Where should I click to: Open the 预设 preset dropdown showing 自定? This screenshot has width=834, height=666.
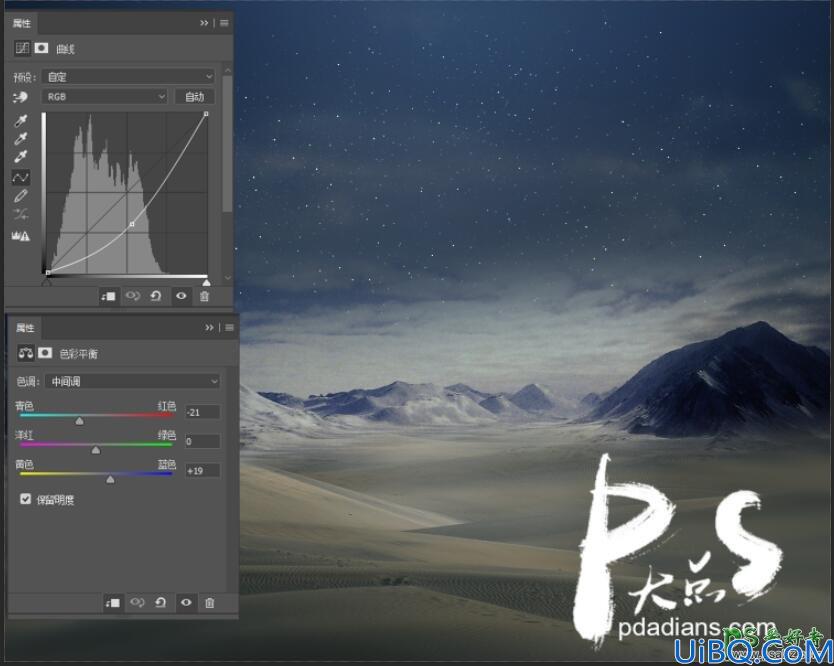pos(129,77)
